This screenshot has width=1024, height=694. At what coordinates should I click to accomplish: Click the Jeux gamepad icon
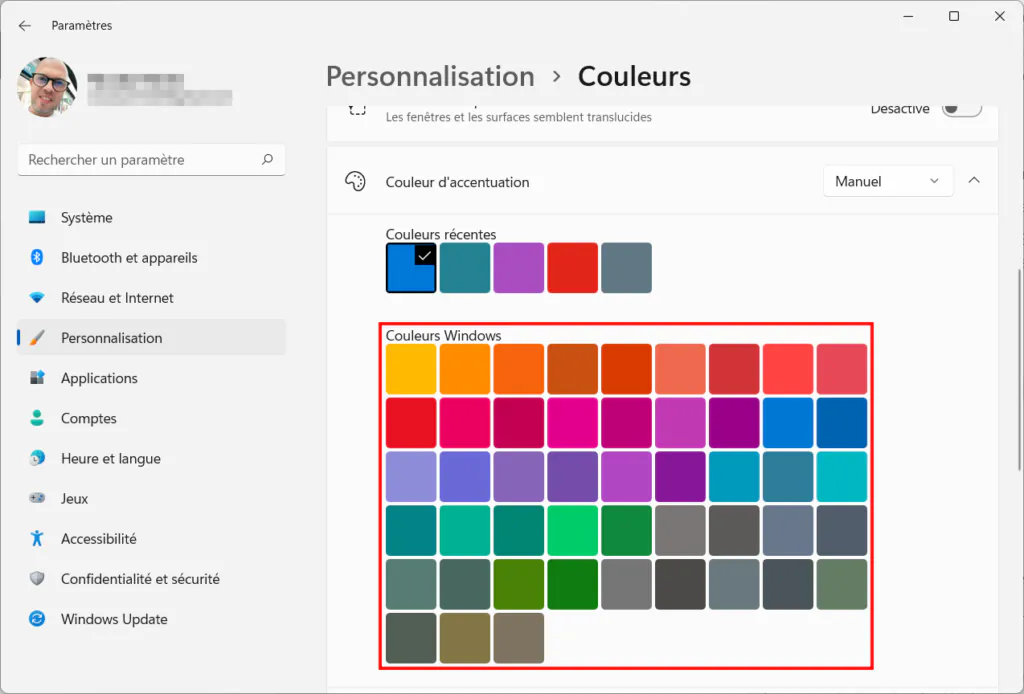(x=37, y=498)
